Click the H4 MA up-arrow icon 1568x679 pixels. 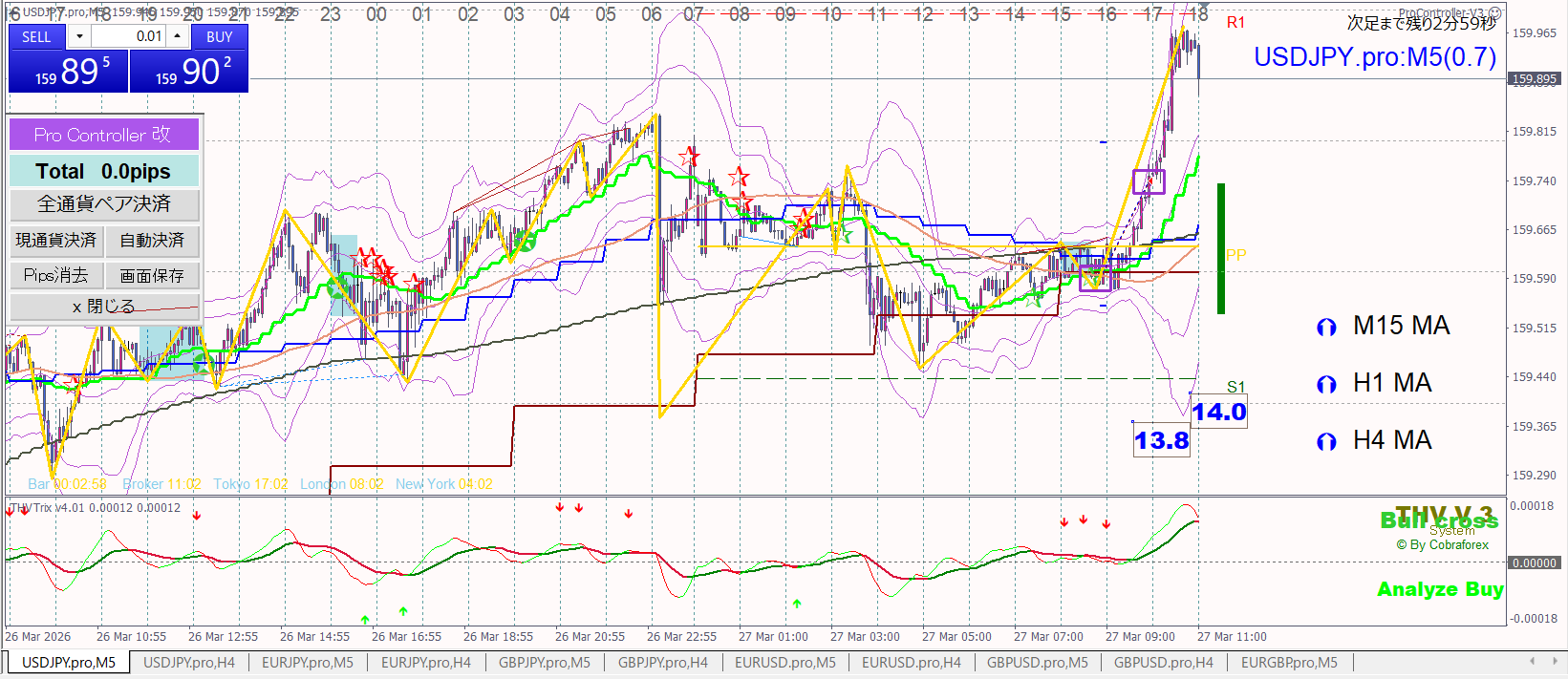(x=1325, y=441)
